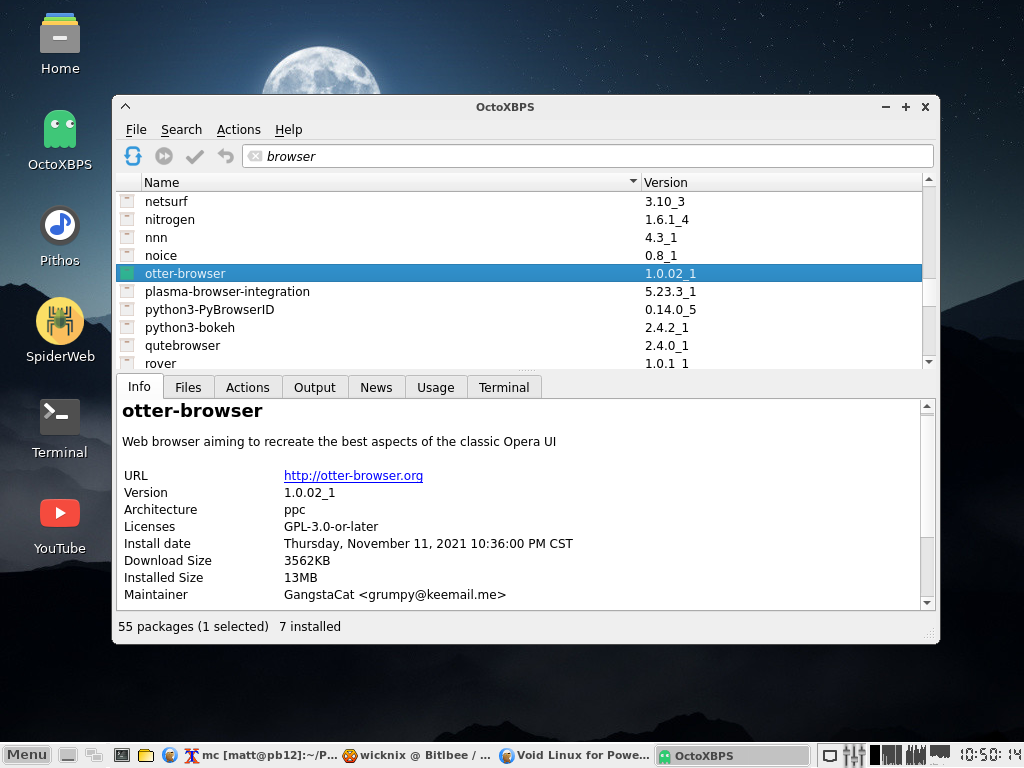
Task: Click package list scroll up arrow
Action: pos(929,180)
